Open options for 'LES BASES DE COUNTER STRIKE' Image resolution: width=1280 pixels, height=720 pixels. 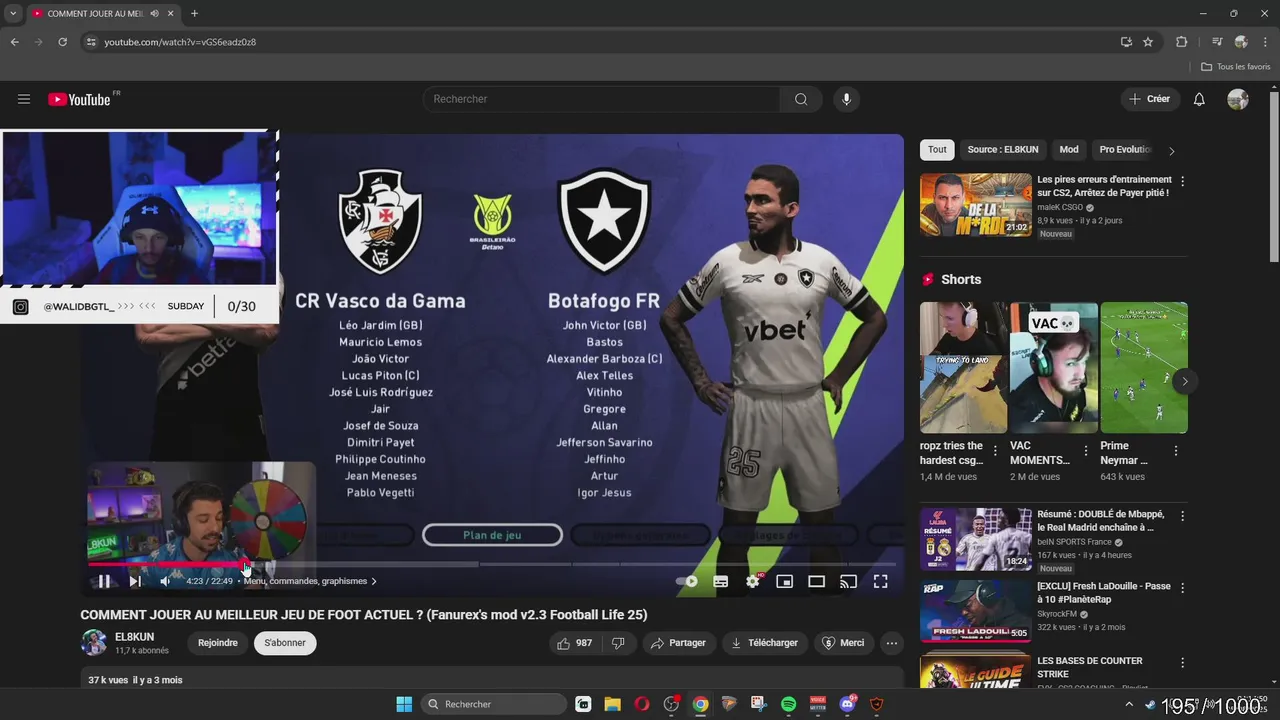(x=1183, y=663)
